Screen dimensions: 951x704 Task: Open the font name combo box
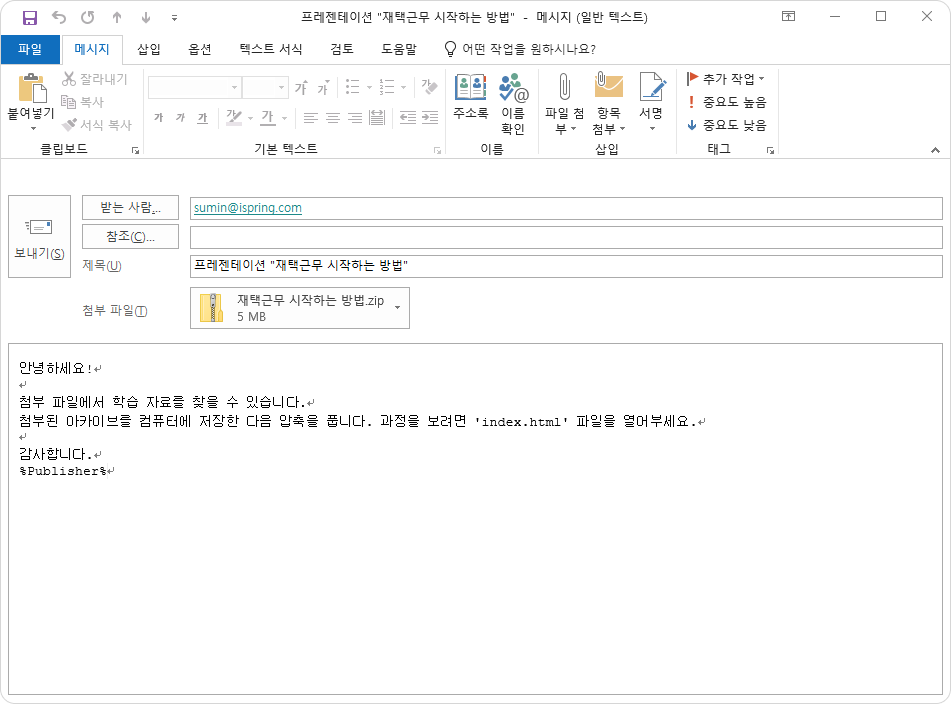click(195, 88)
